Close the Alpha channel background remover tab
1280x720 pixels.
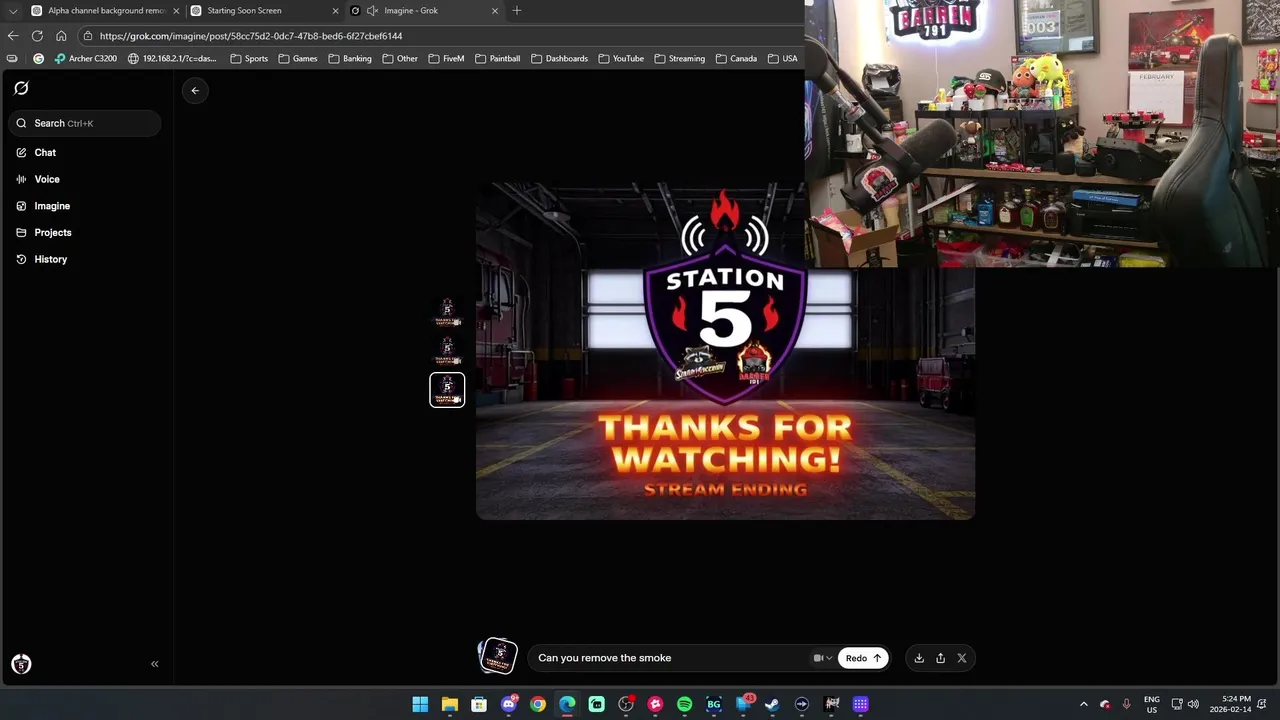tap(176, 10)
